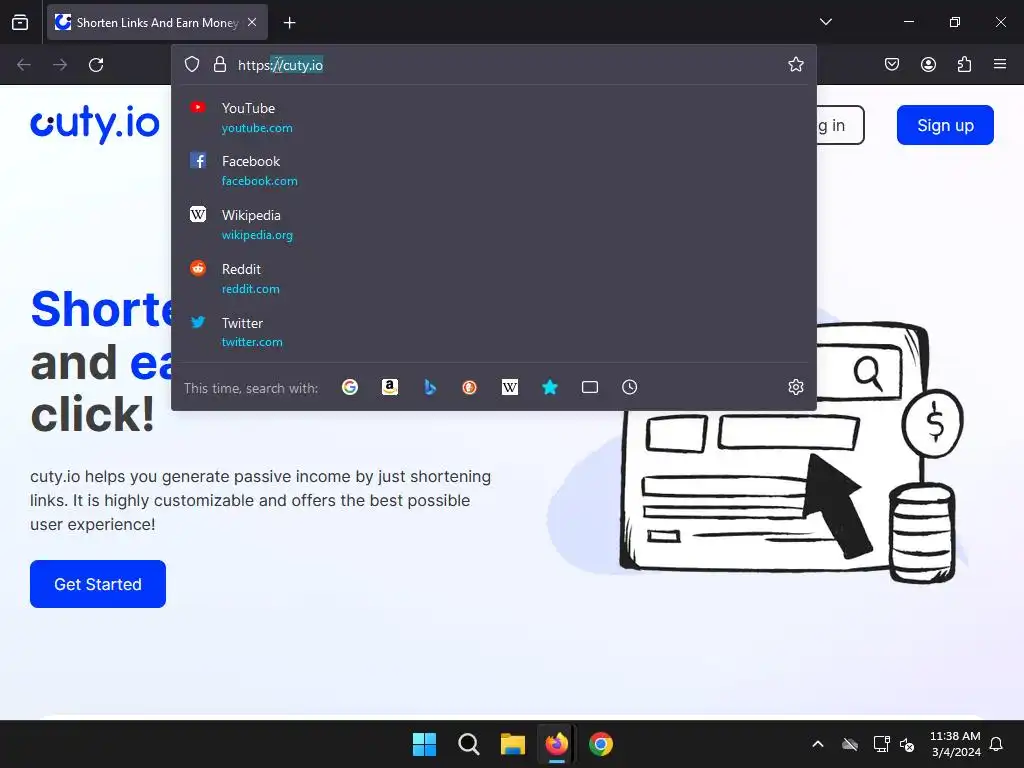This screenshot has width=1024, height=768.
Task: Click the OneDrive tray icon
Action: tap(850, 744)
